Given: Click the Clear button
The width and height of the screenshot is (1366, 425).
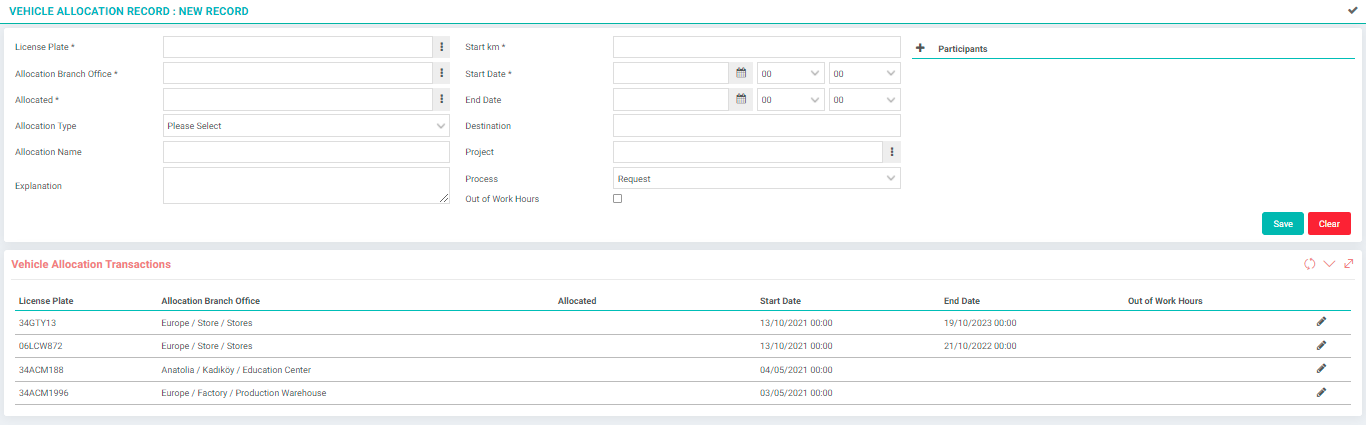Looking at the screenshot, I should [1329, 224].
